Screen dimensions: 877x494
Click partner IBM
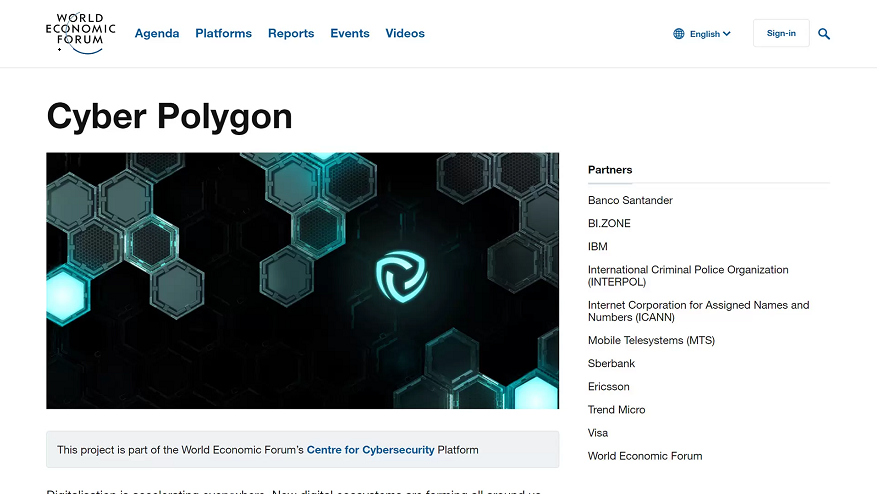click(597, 246)
